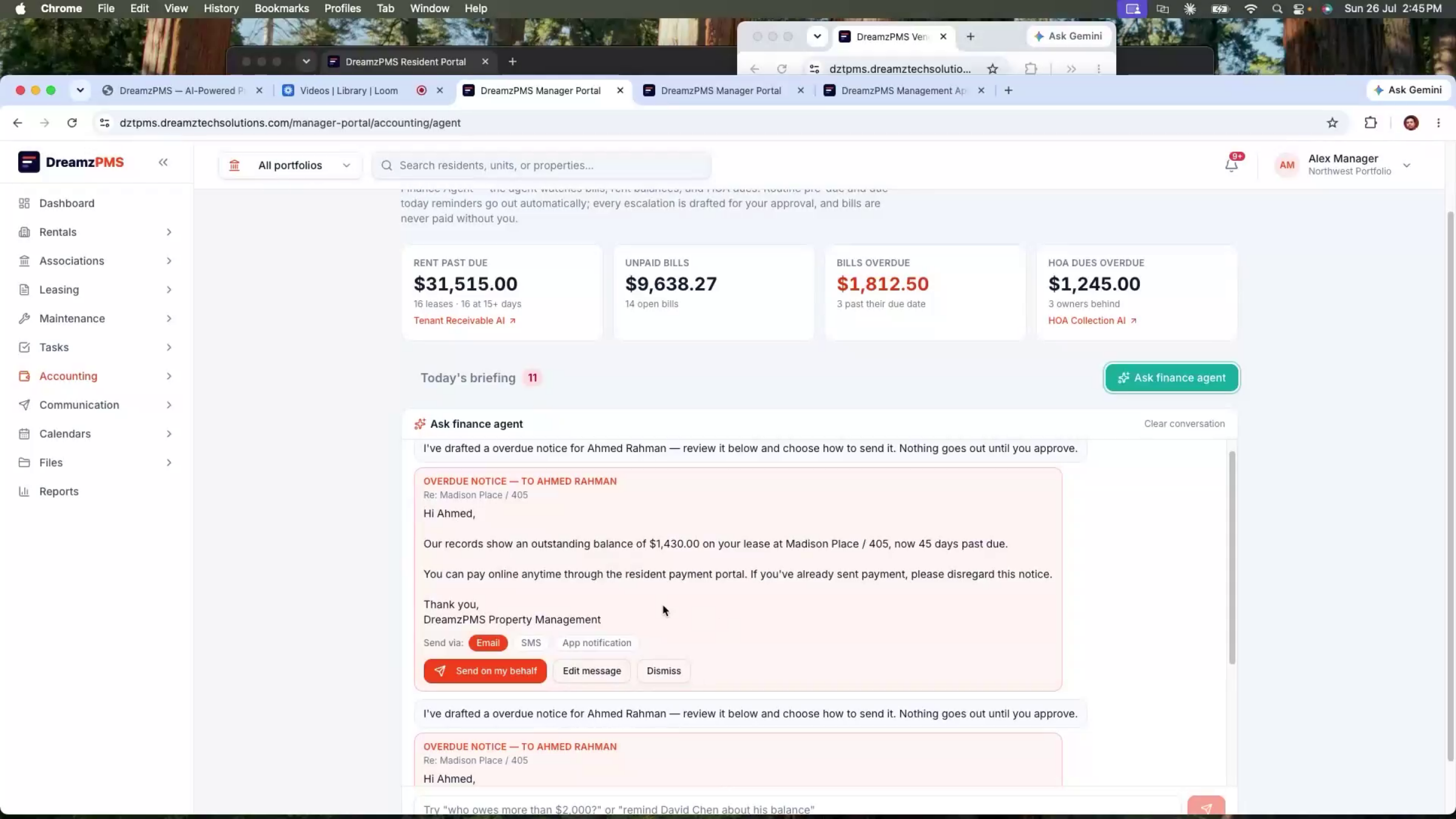View site information icon in address bar

click(x=104, y=123)
